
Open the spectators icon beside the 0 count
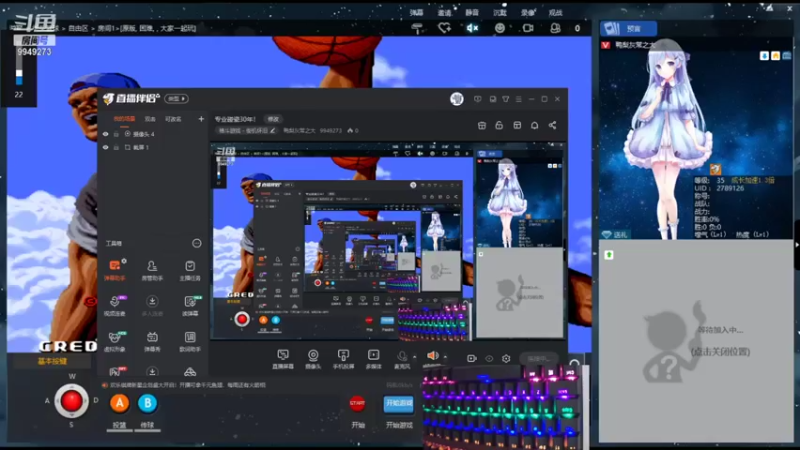(x=555, y=29)
